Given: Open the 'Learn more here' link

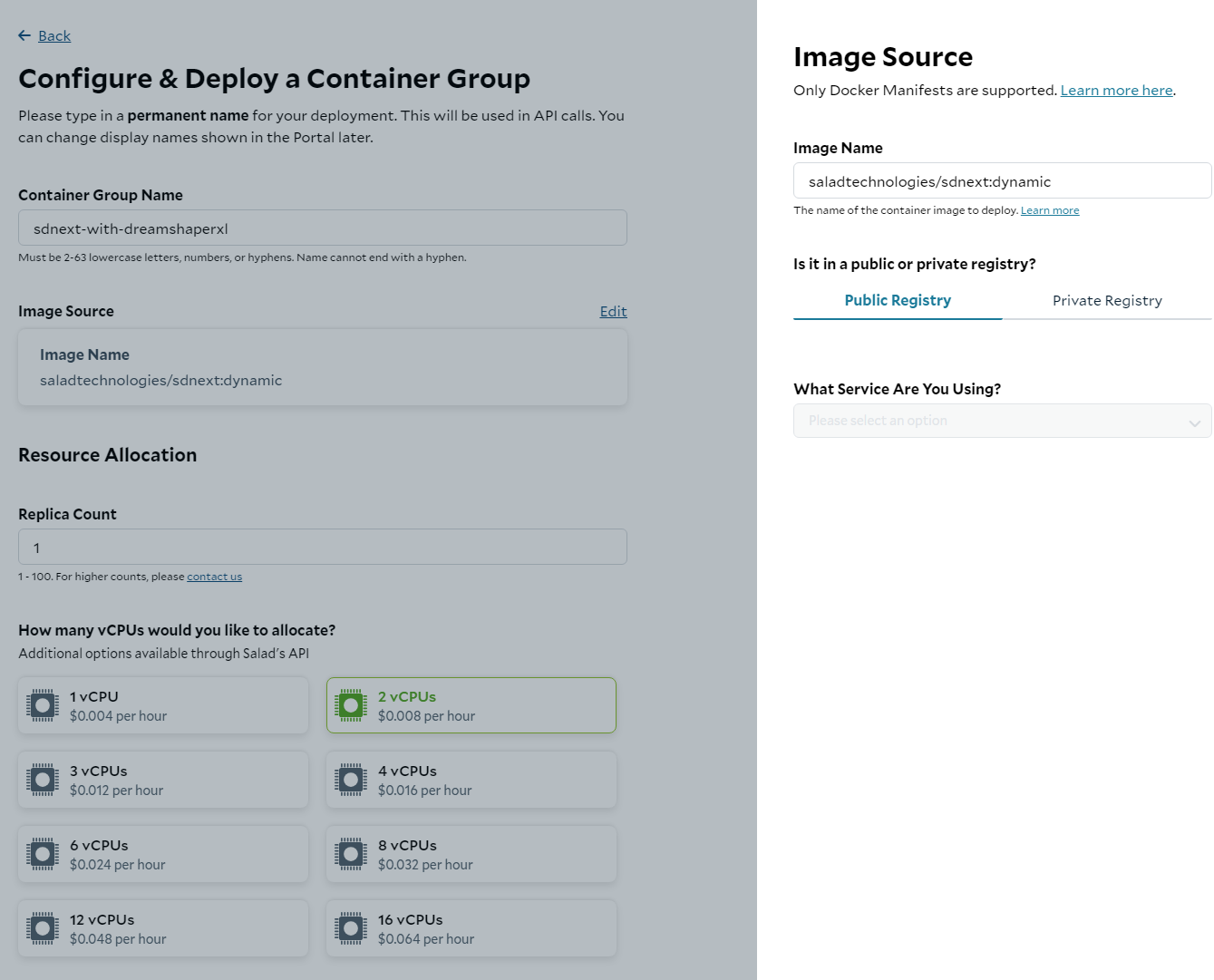Looking at the screenshot, I should [1116, 91].
